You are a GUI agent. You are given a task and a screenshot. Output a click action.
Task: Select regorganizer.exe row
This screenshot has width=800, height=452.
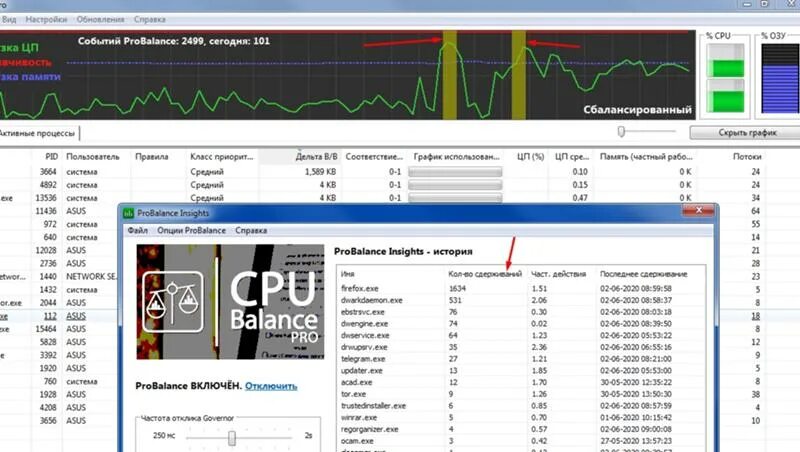tap(520, 429)
